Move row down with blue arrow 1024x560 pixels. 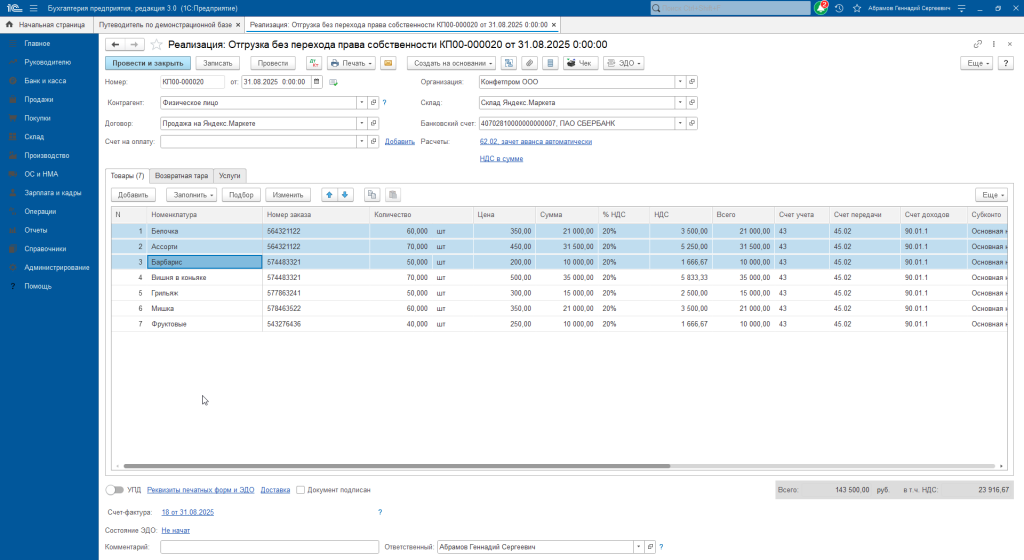click(x=345, y=195)
